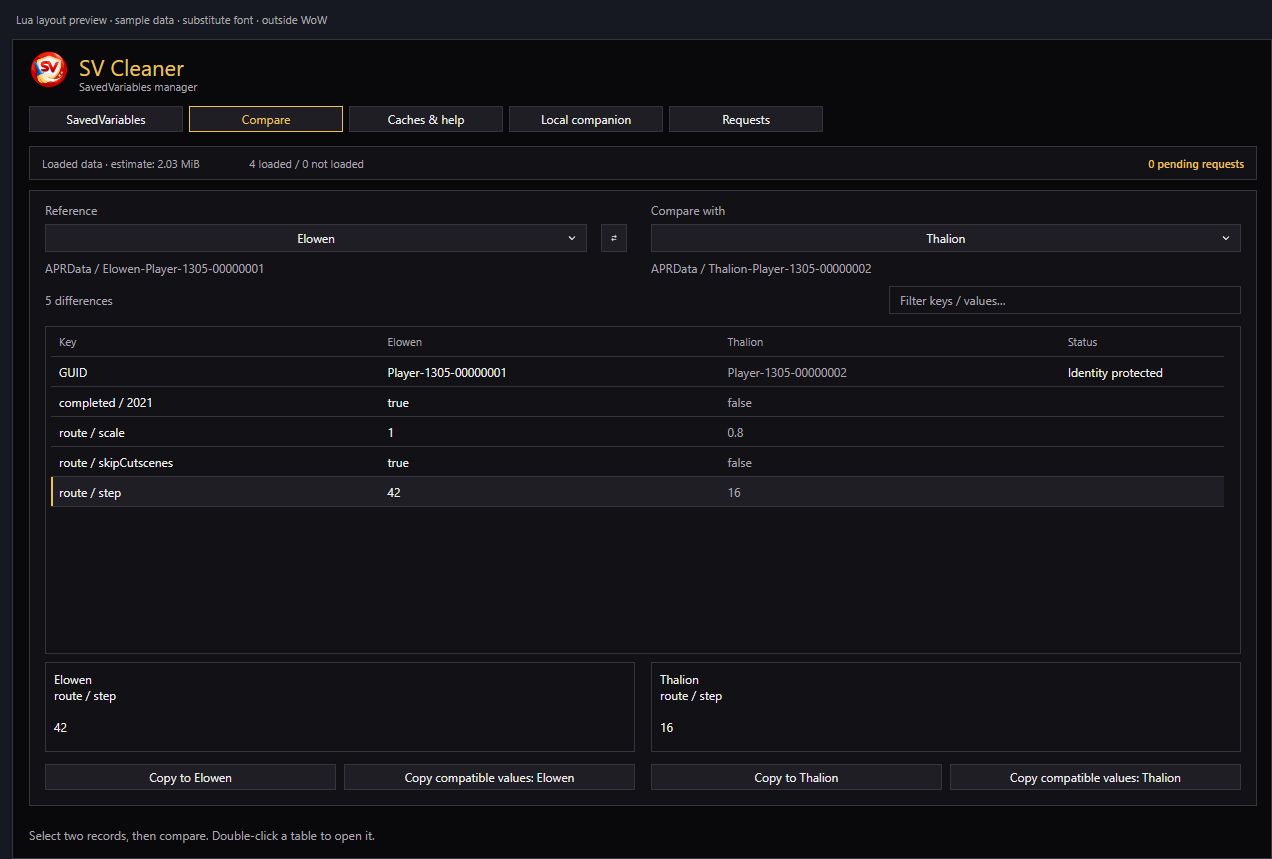Select the route / skipCutscenes row
The height and width of the screenshot is (859, 1272).
[x=637, y=462]
